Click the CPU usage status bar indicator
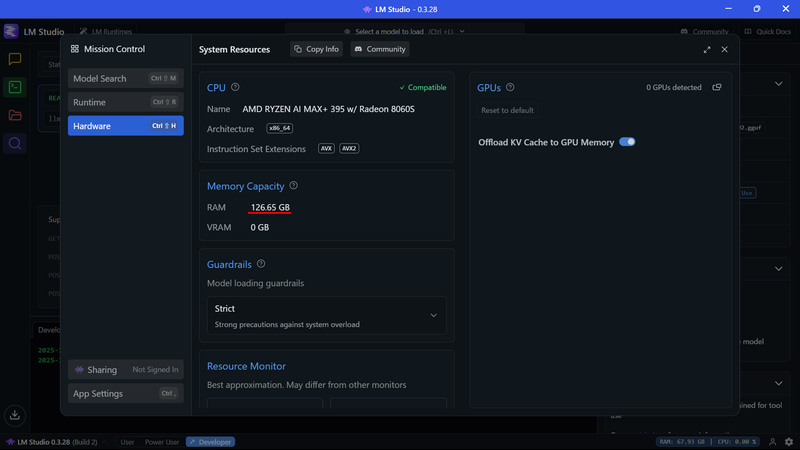Screen dimensions: 800x450 737,442
